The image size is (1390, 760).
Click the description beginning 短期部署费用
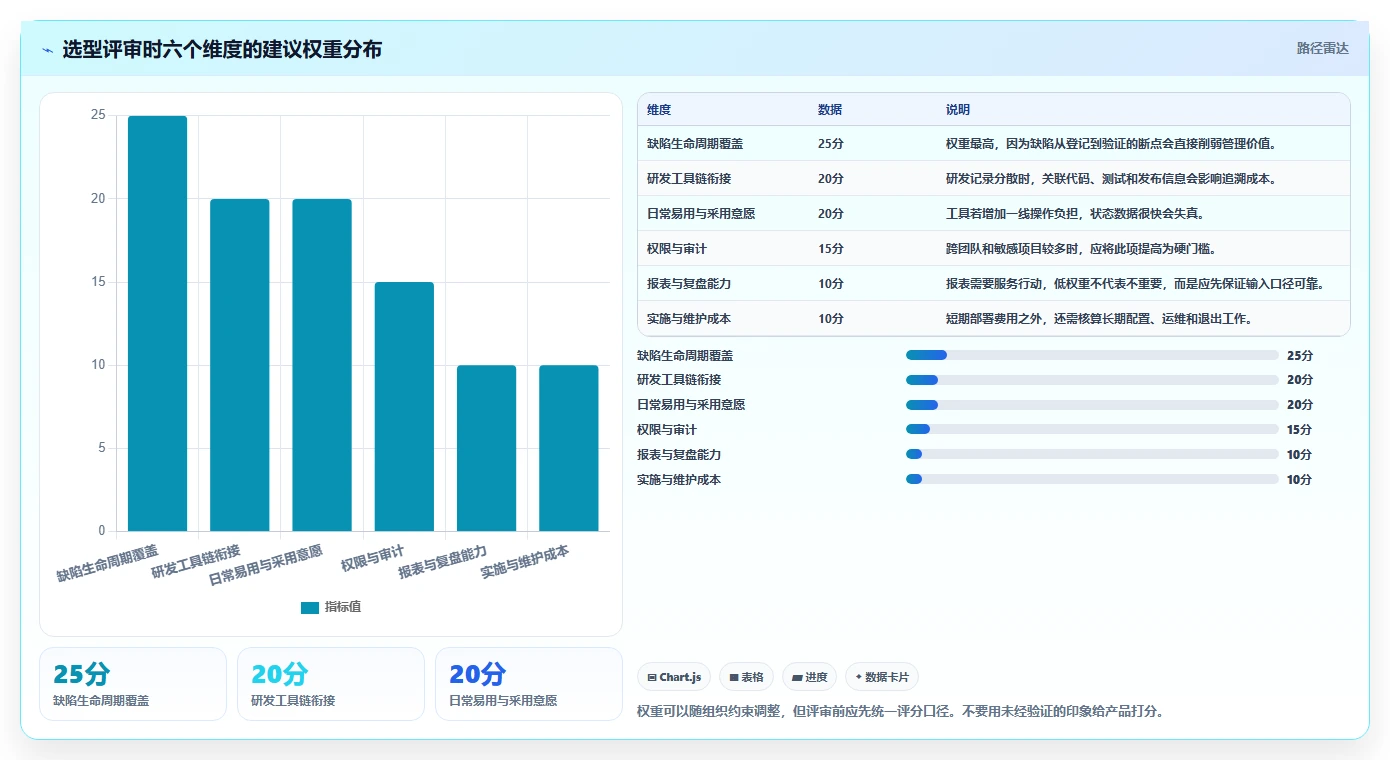pos(1100,319)
